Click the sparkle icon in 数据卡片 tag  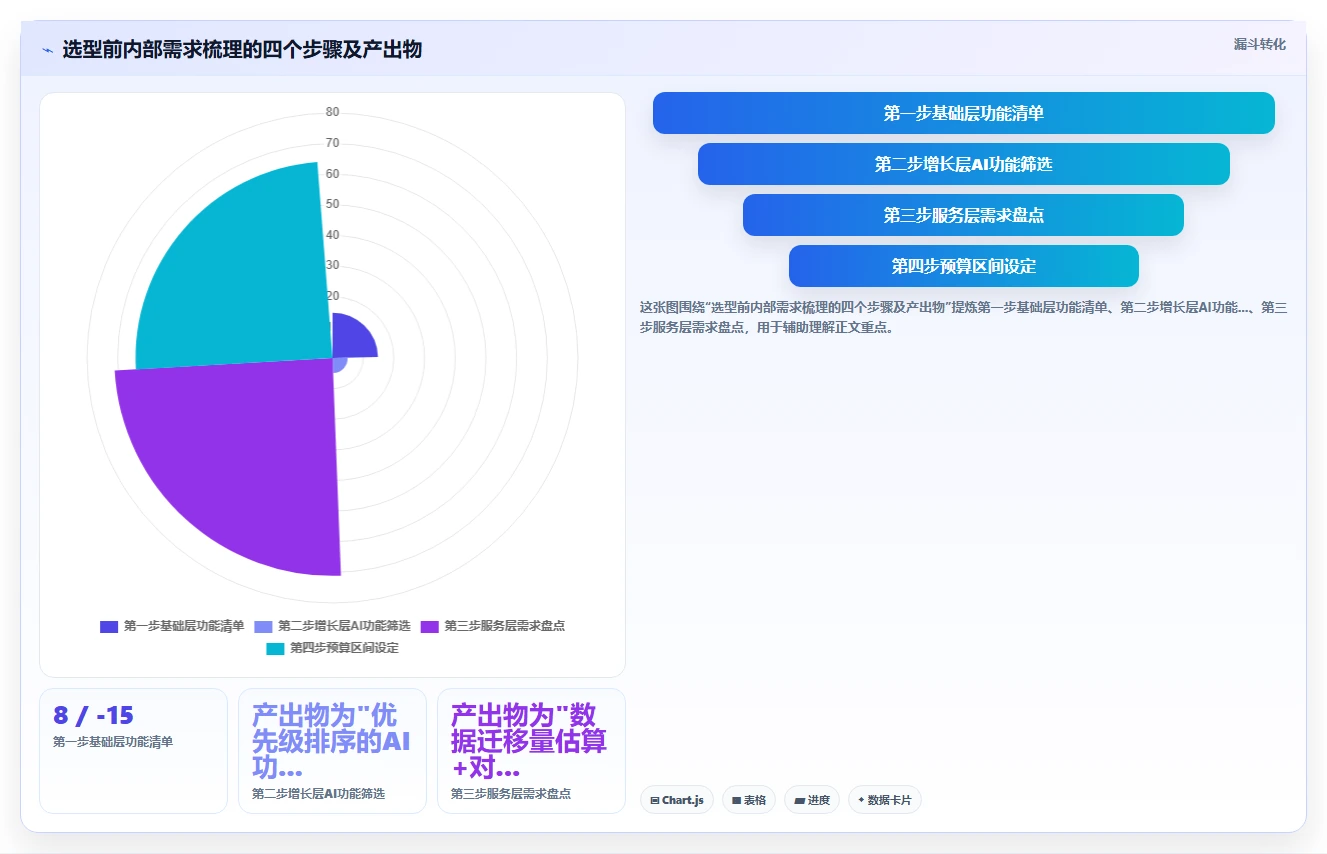(x=861, y=800)
